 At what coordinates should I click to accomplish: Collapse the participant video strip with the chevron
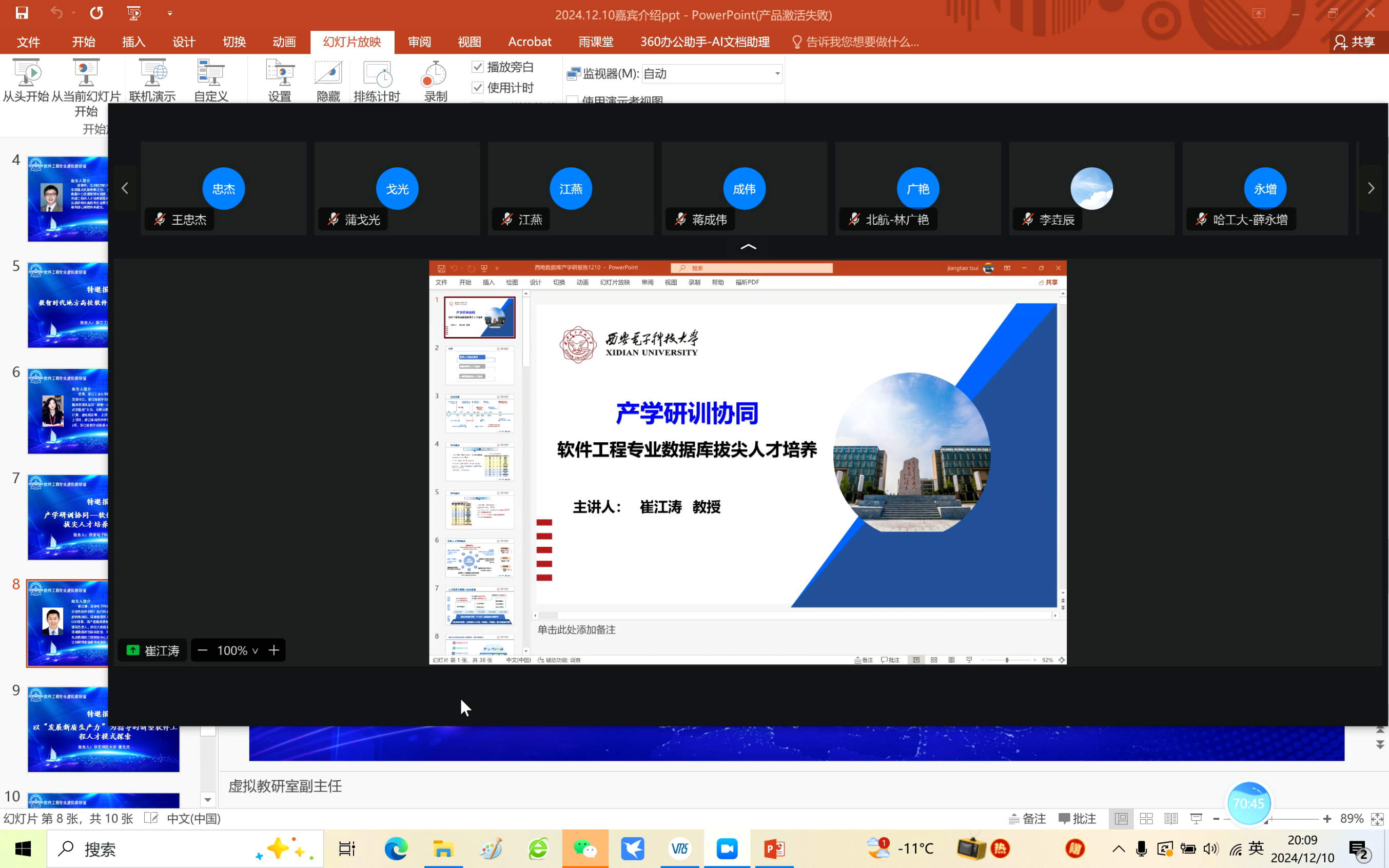click(748, 247)
